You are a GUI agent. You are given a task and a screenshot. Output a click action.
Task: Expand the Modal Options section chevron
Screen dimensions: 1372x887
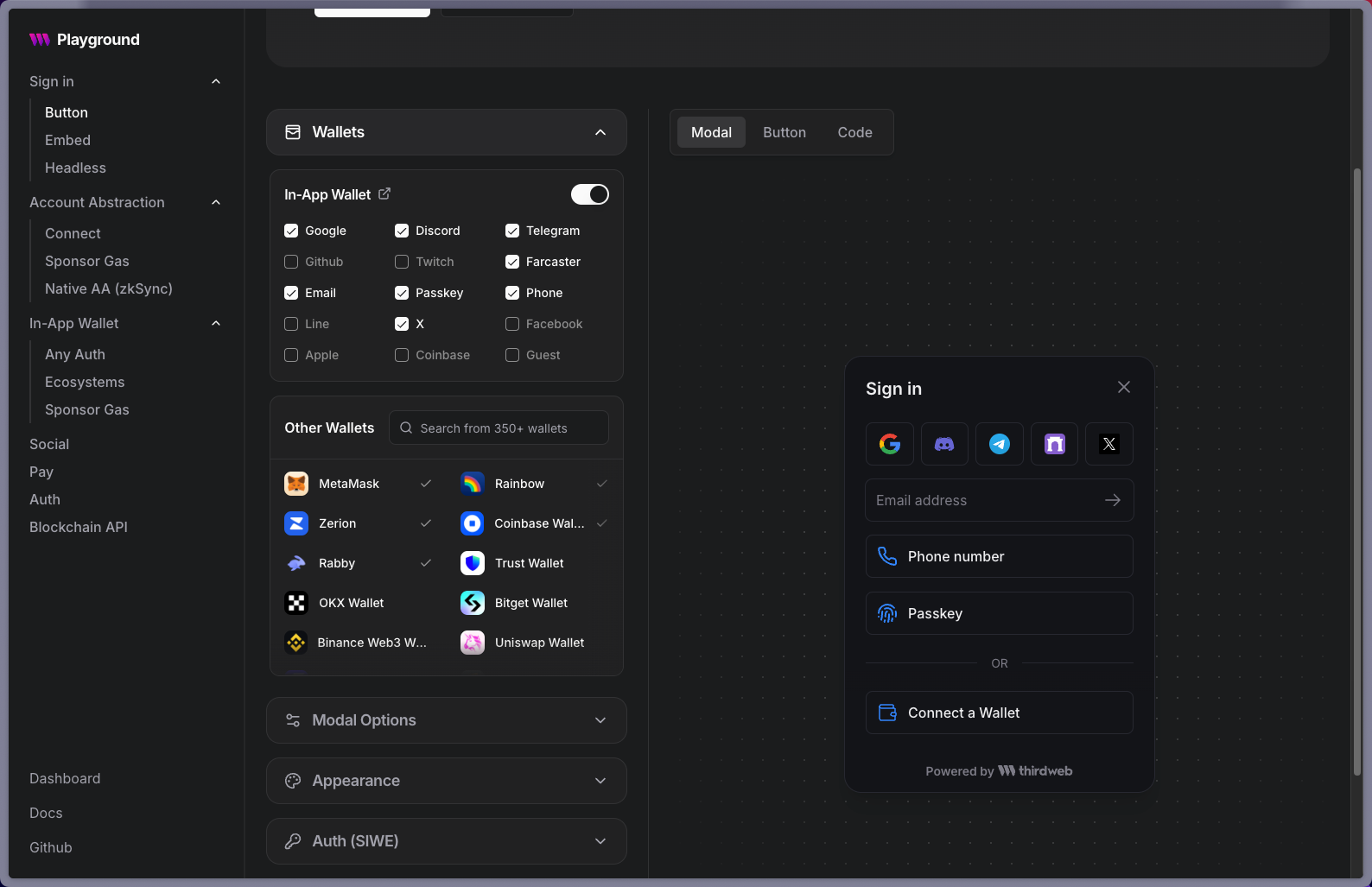600,720
